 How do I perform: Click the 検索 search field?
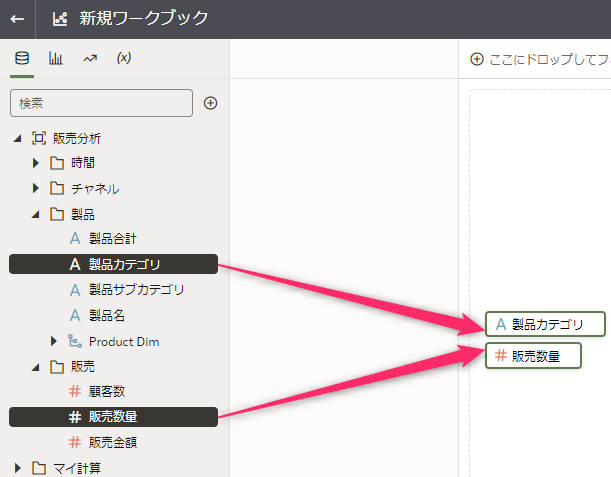coord(101,103)
